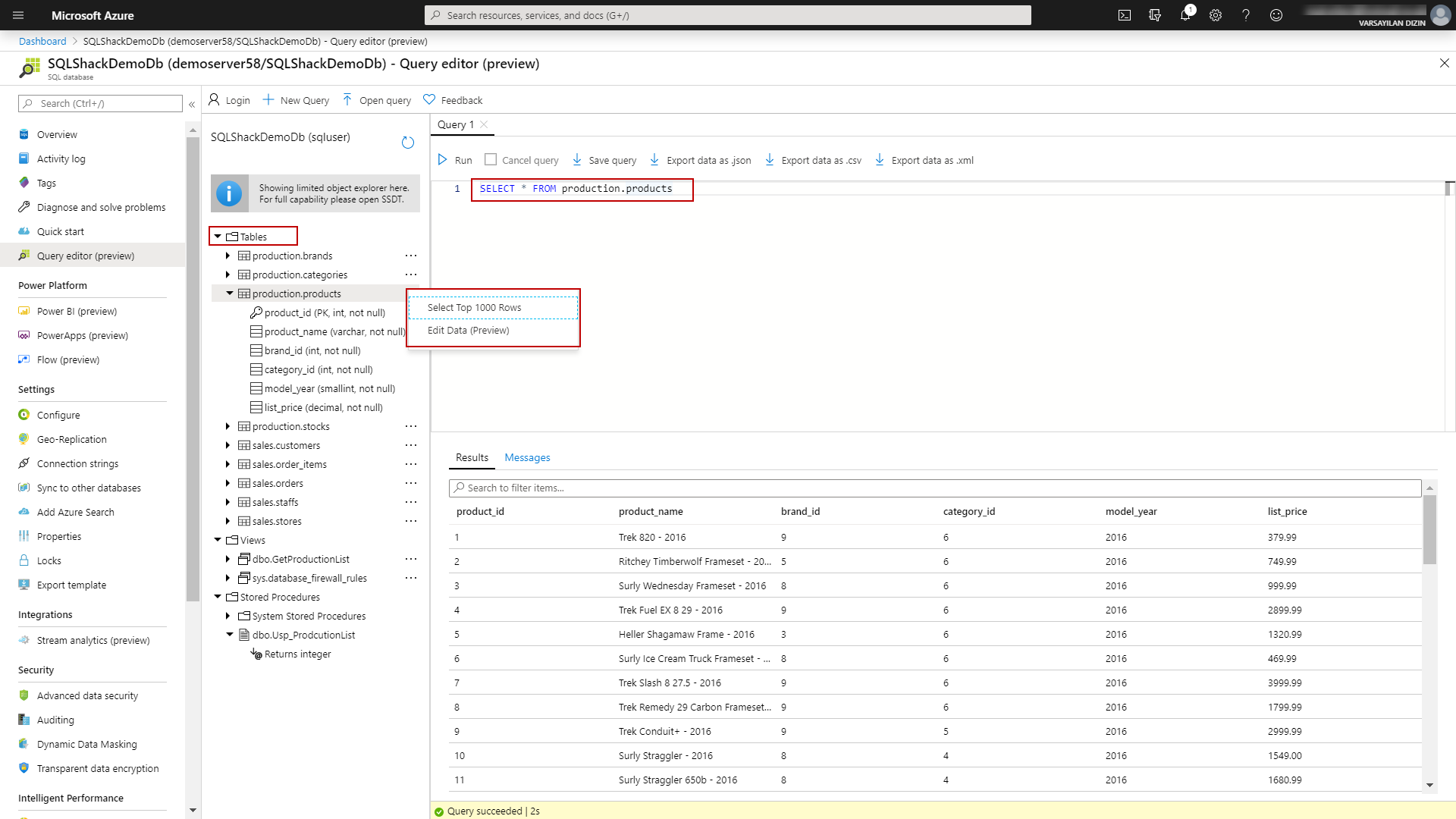Toggle the Cancel query checkbox
This screenshot has width=1456, height=819.
click(491, 160)
